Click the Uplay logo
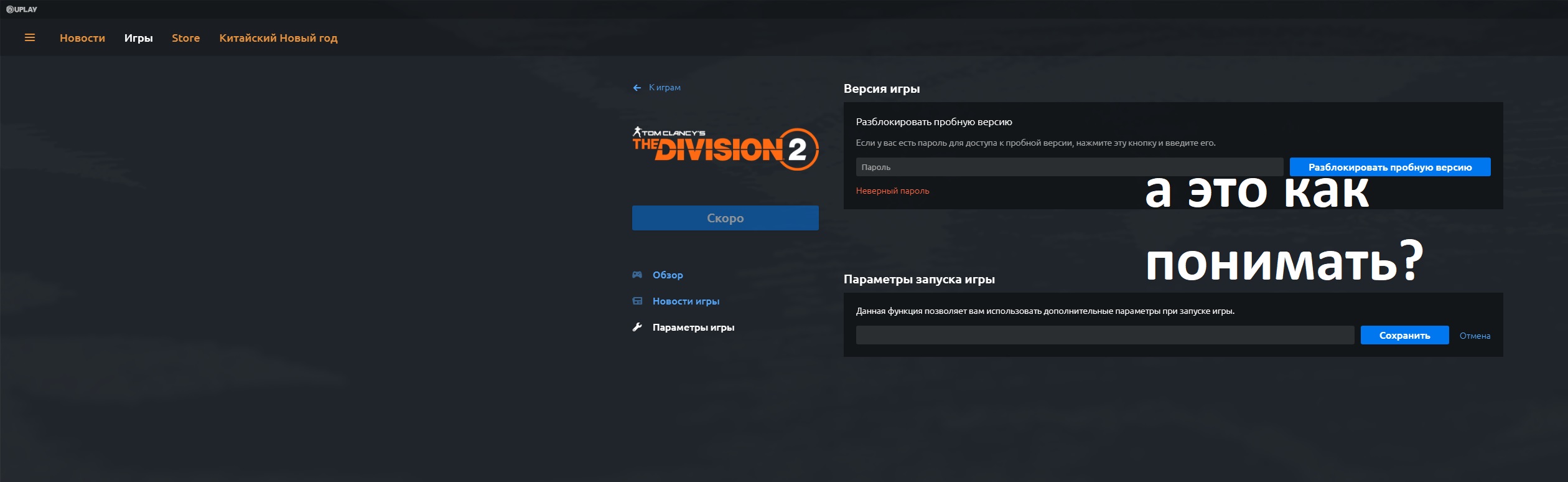The image size is (1568, 482). (22, 9)
